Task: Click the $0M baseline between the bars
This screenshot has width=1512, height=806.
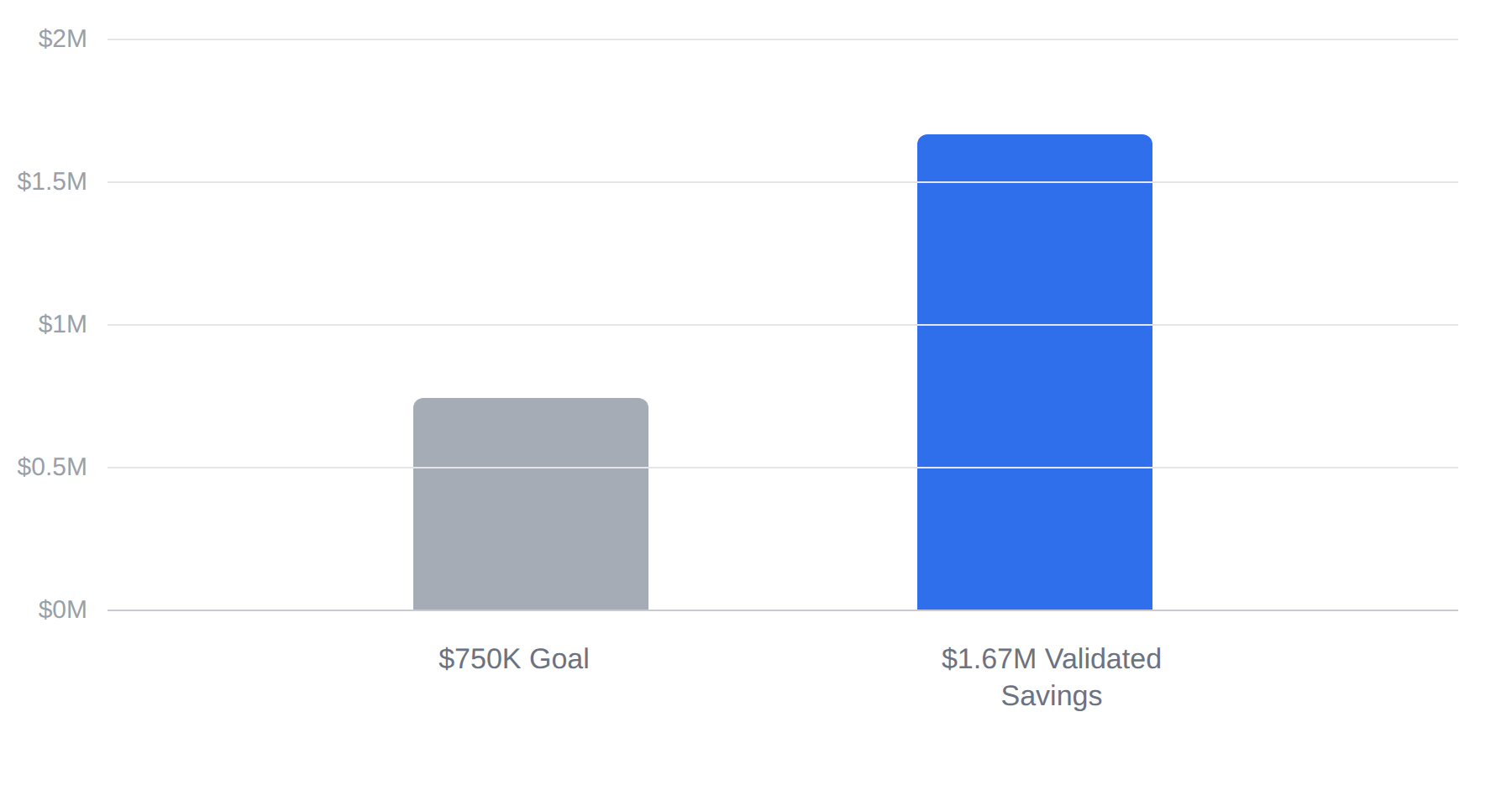Action: (783, 610)
